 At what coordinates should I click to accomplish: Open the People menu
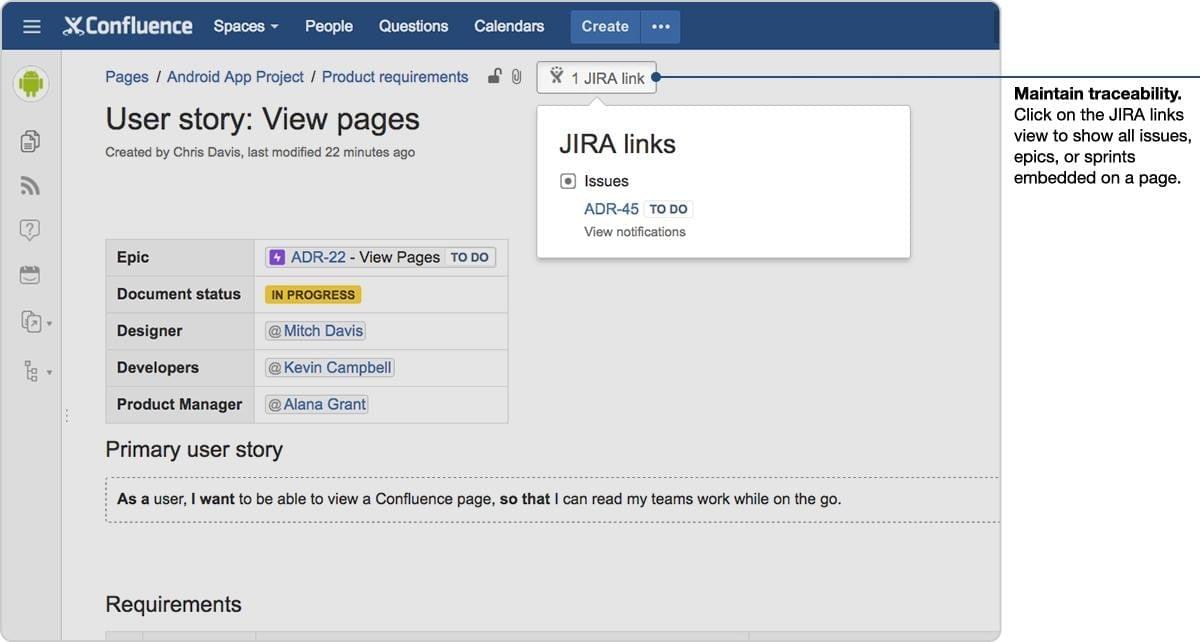[x=329, y=26]
